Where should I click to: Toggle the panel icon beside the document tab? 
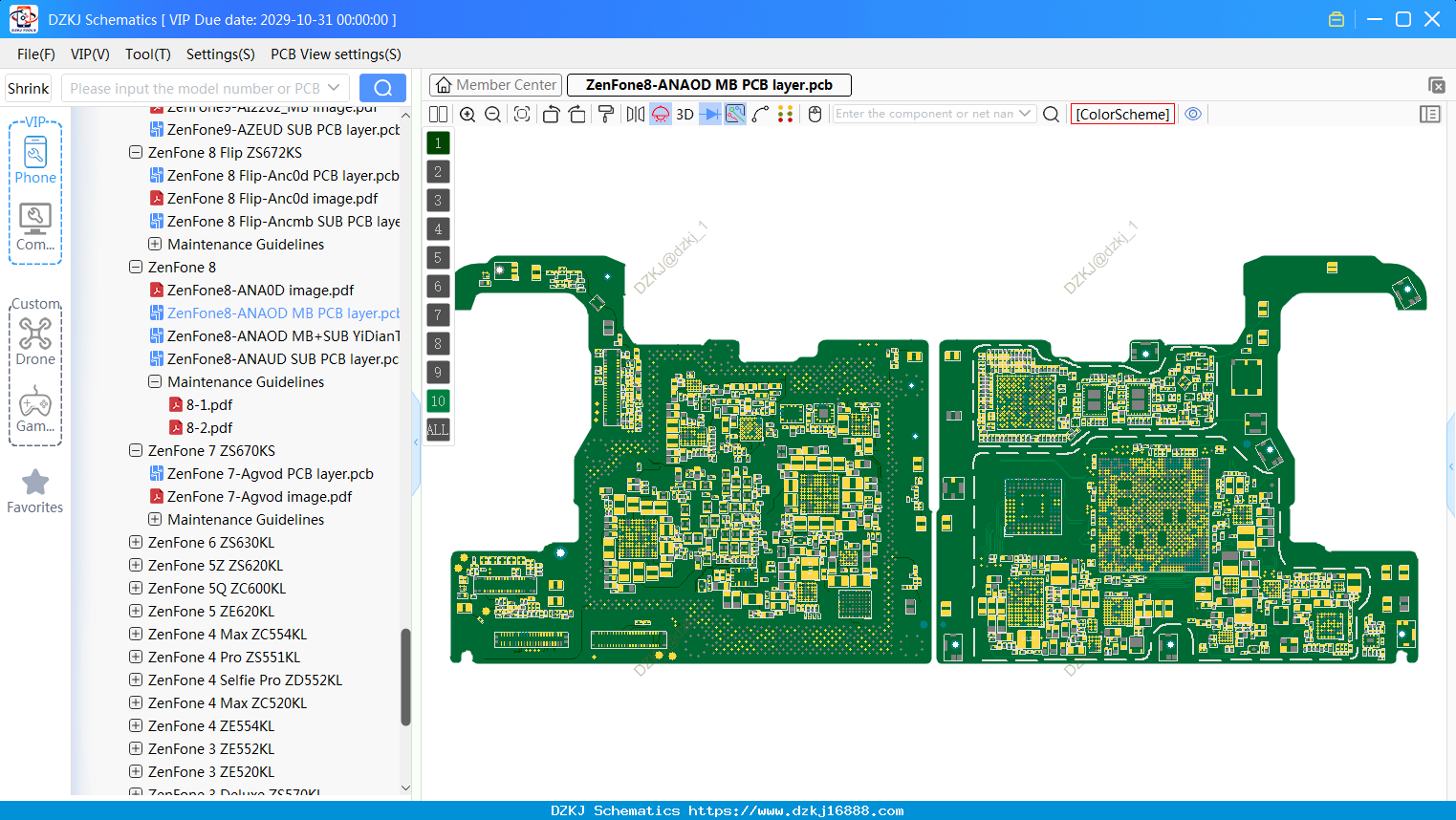point(1436,85)
